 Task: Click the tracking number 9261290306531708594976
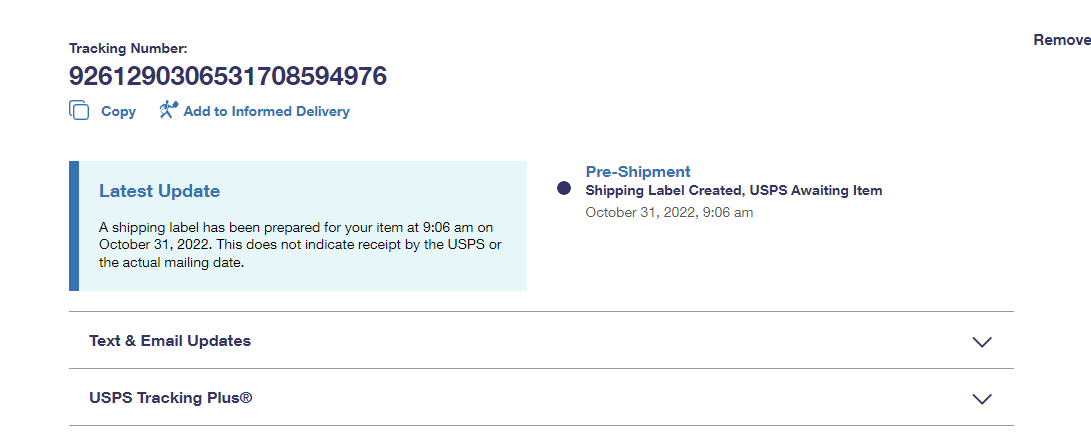(227, 76)
